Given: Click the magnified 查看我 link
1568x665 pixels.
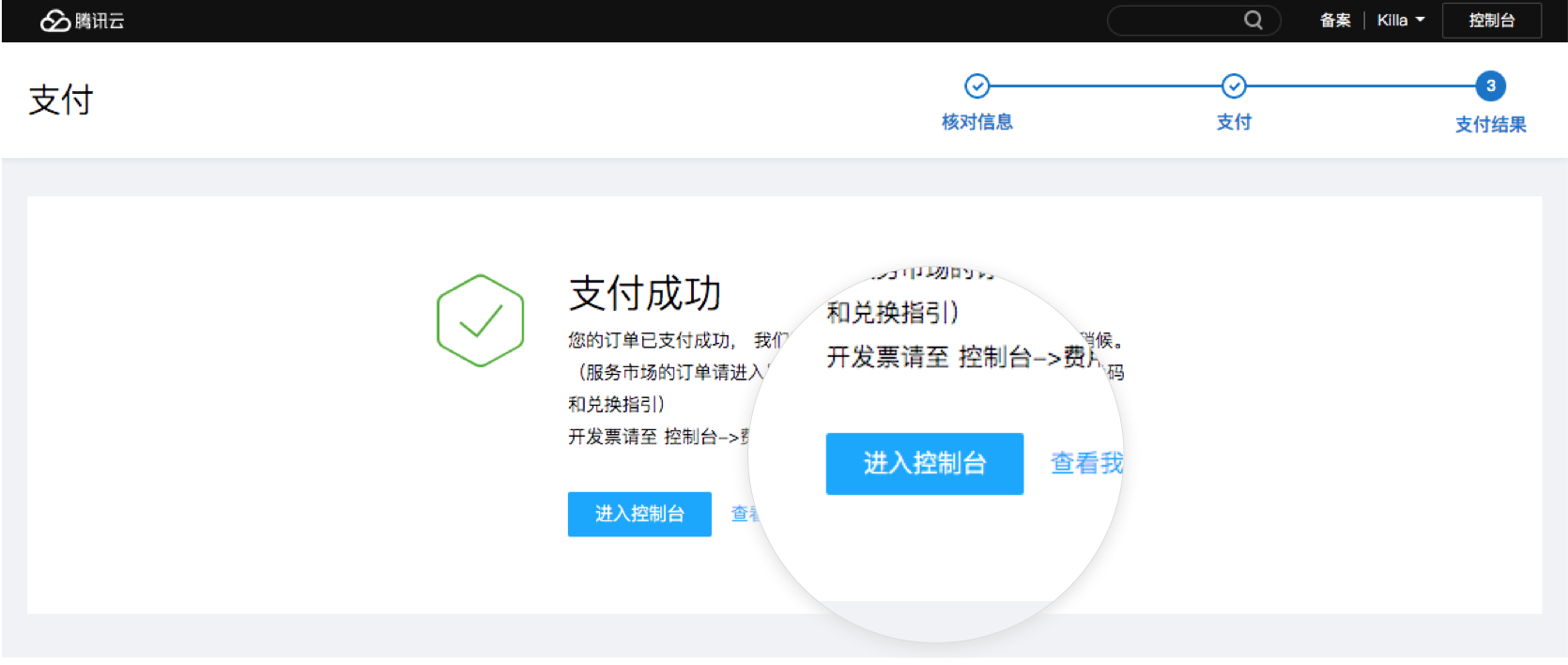Looking at the screenshot, I should point(1085,463).
